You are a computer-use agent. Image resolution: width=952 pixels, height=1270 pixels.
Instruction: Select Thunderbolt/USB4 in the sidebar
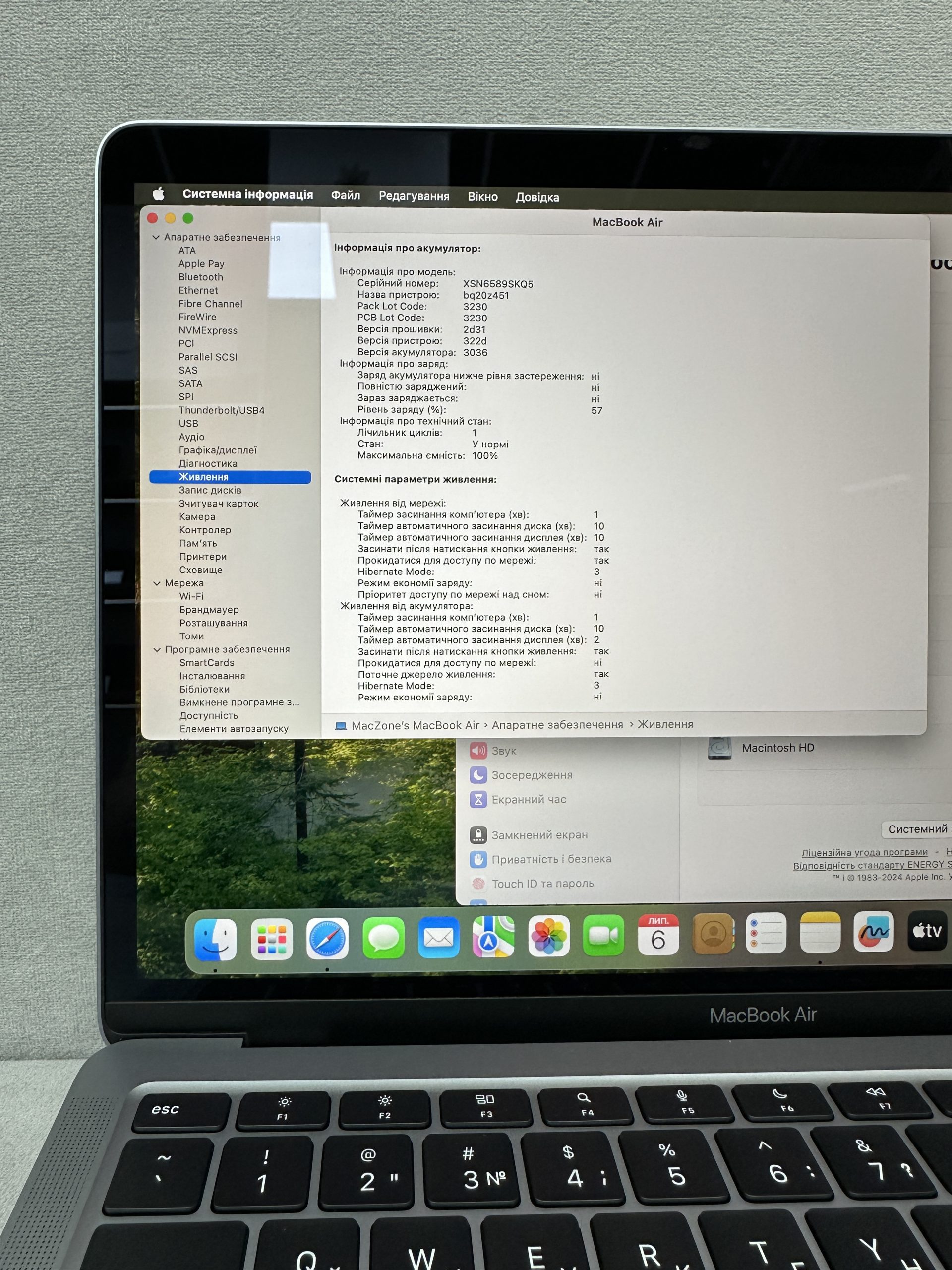222,410
